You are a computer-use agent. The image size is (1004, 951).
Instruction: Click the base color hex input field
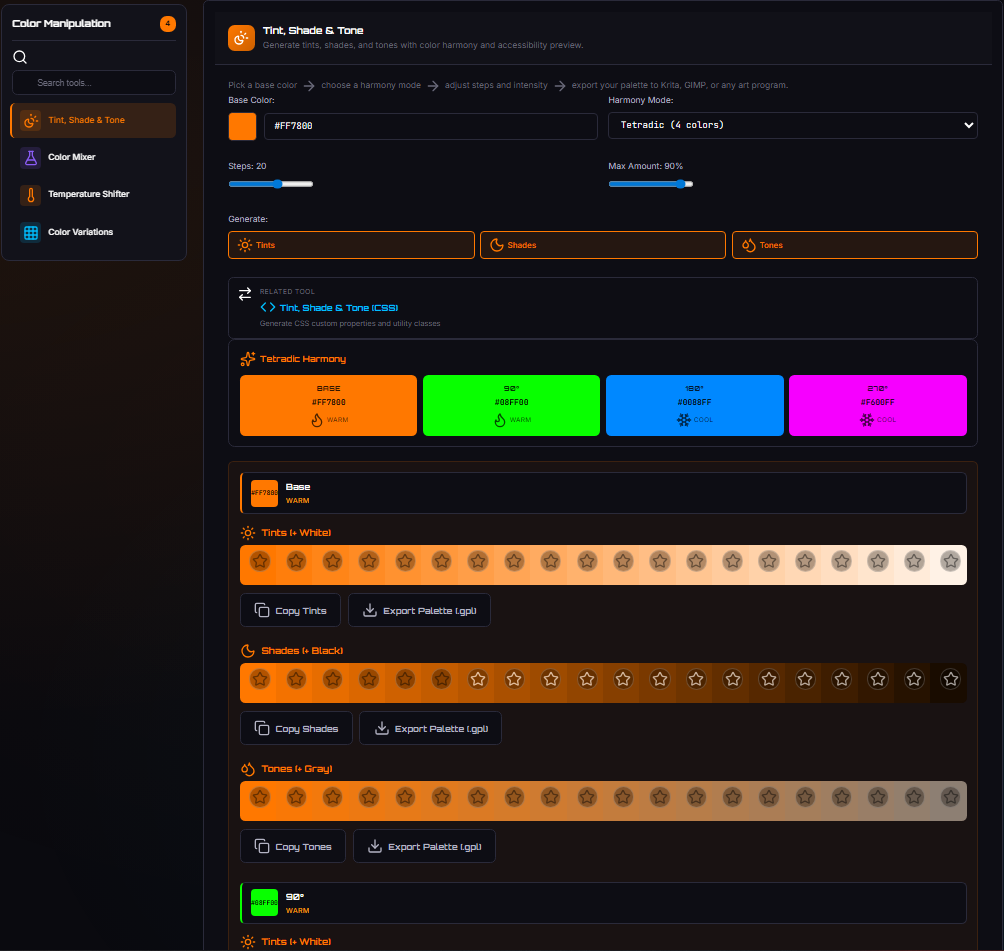click(430, 126)
